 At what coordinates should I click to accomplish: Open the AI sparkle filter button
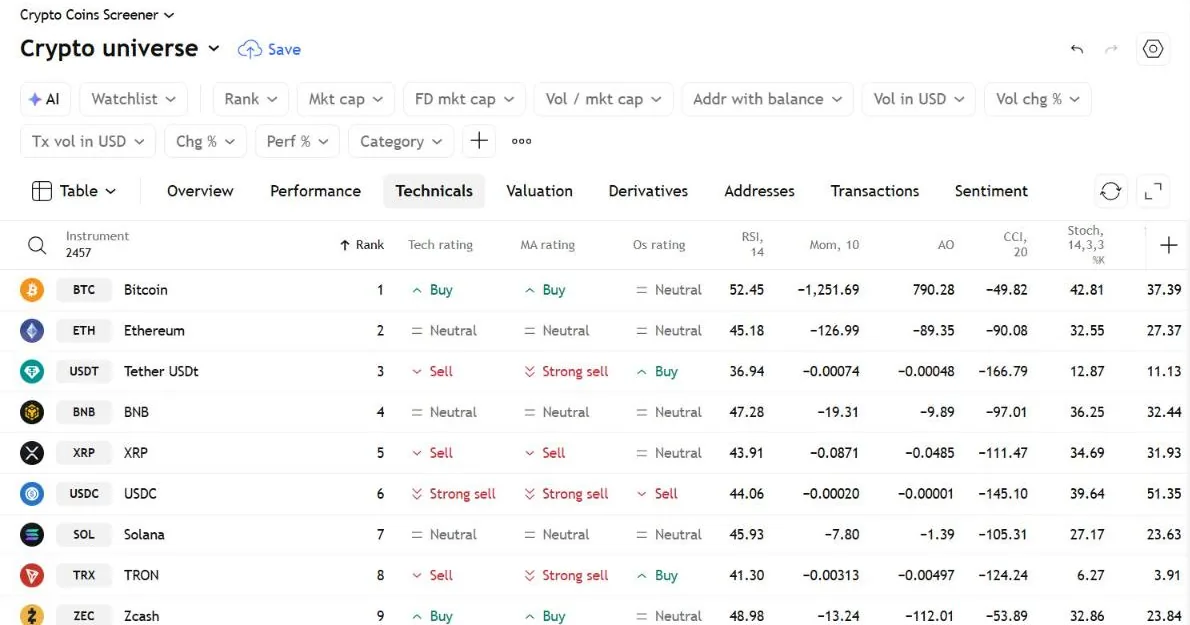(x=45, y=99)
